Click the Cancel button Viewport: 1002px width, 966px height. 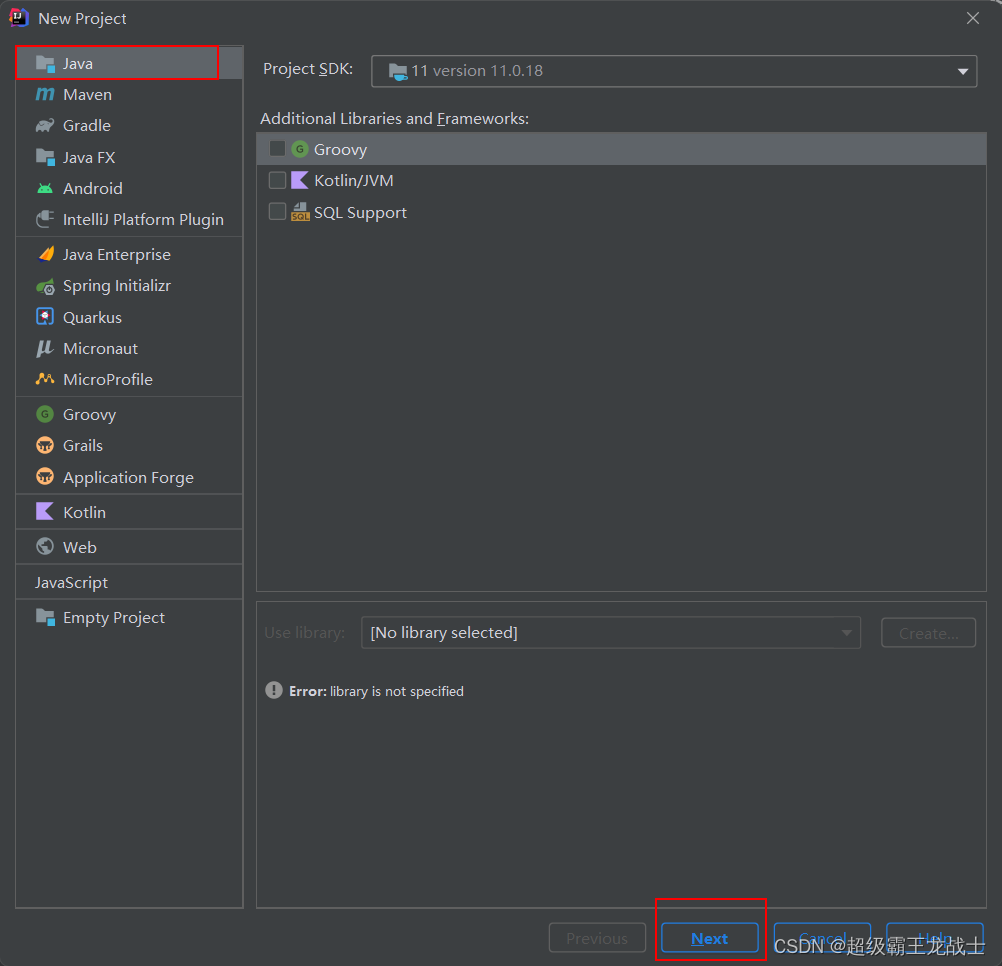(x=822, y=938)
